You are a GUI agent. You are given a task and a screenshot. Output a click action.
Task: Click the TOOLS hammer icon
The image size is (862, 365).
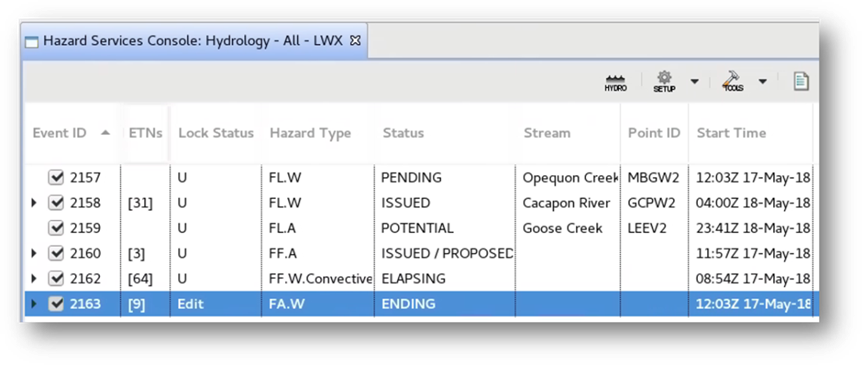click(x=733, y=82)
